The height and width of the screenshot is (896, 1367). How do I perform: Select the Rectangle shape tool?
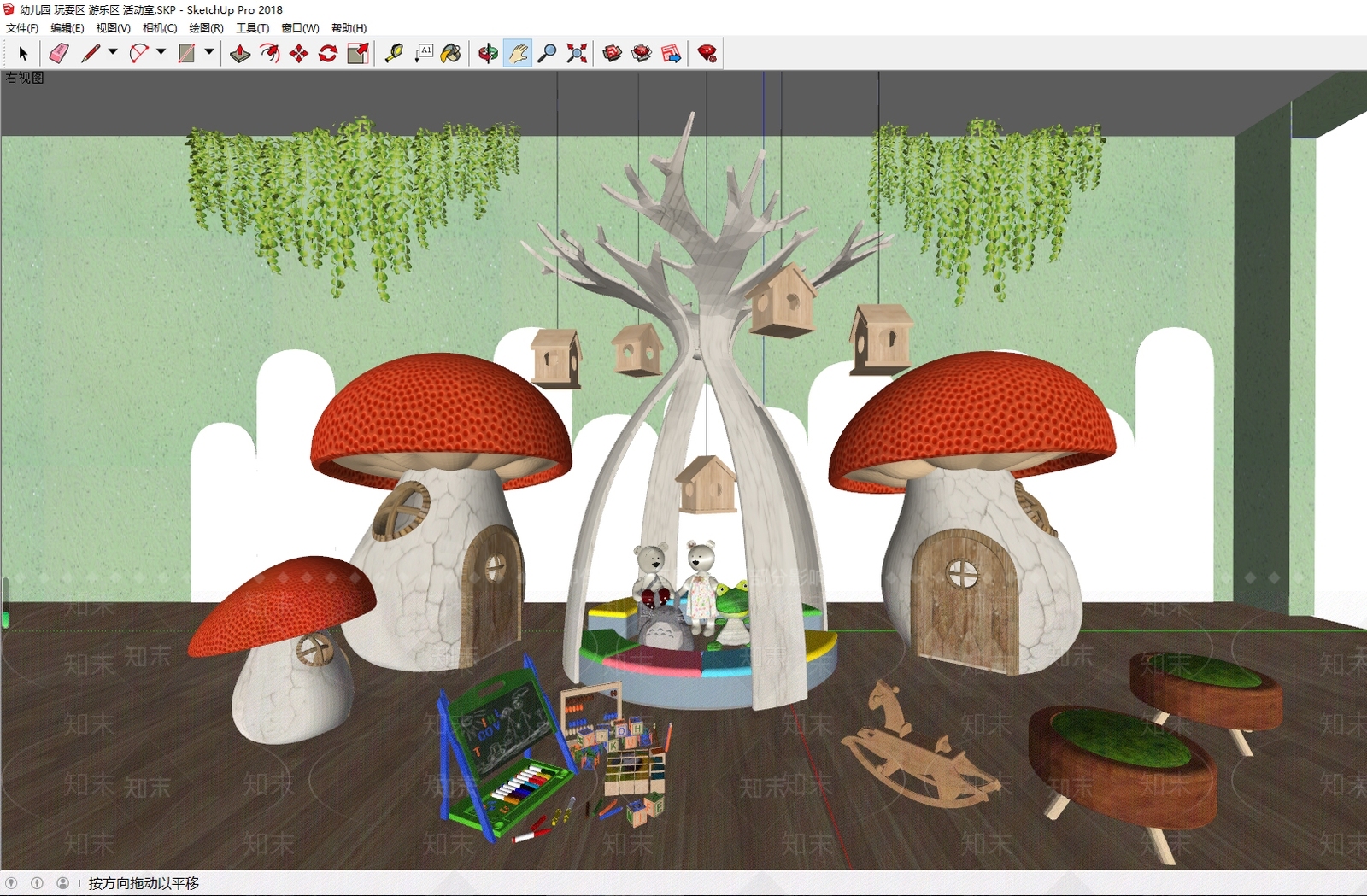(x=186, y=54)
